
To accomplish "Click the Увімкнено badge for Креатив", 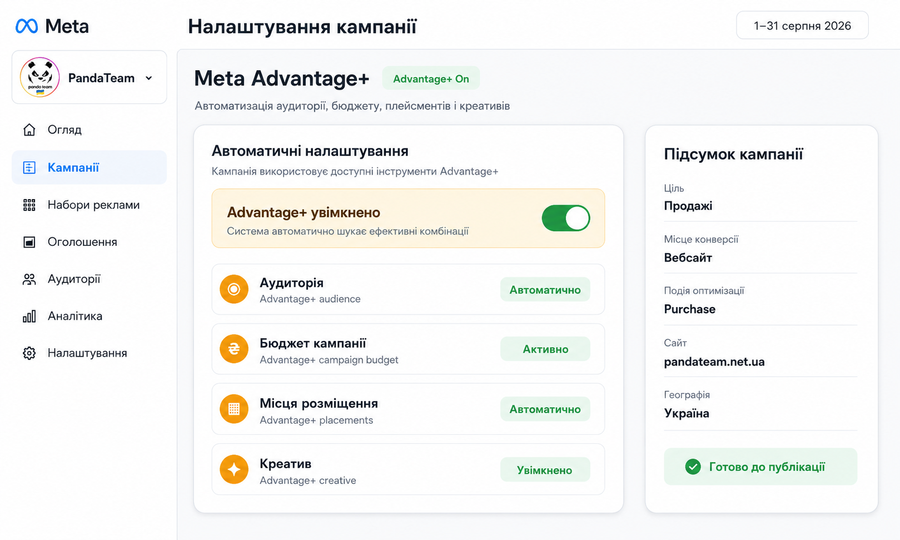I will pyautogui.click(x=545, y=470).
